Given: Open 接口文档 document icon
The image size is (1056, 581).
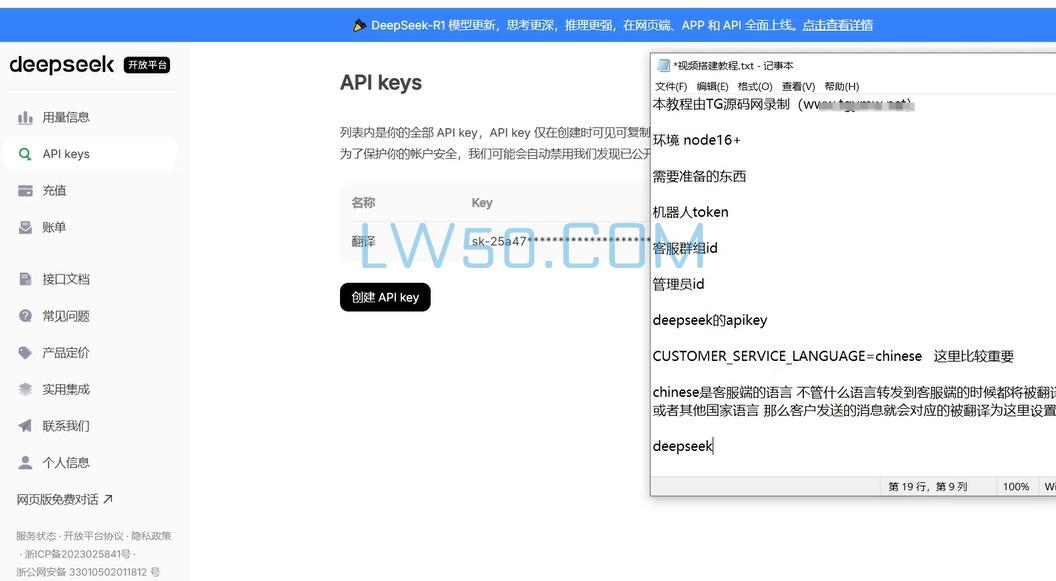Looking at the screenshot, I should coord(25,278).
